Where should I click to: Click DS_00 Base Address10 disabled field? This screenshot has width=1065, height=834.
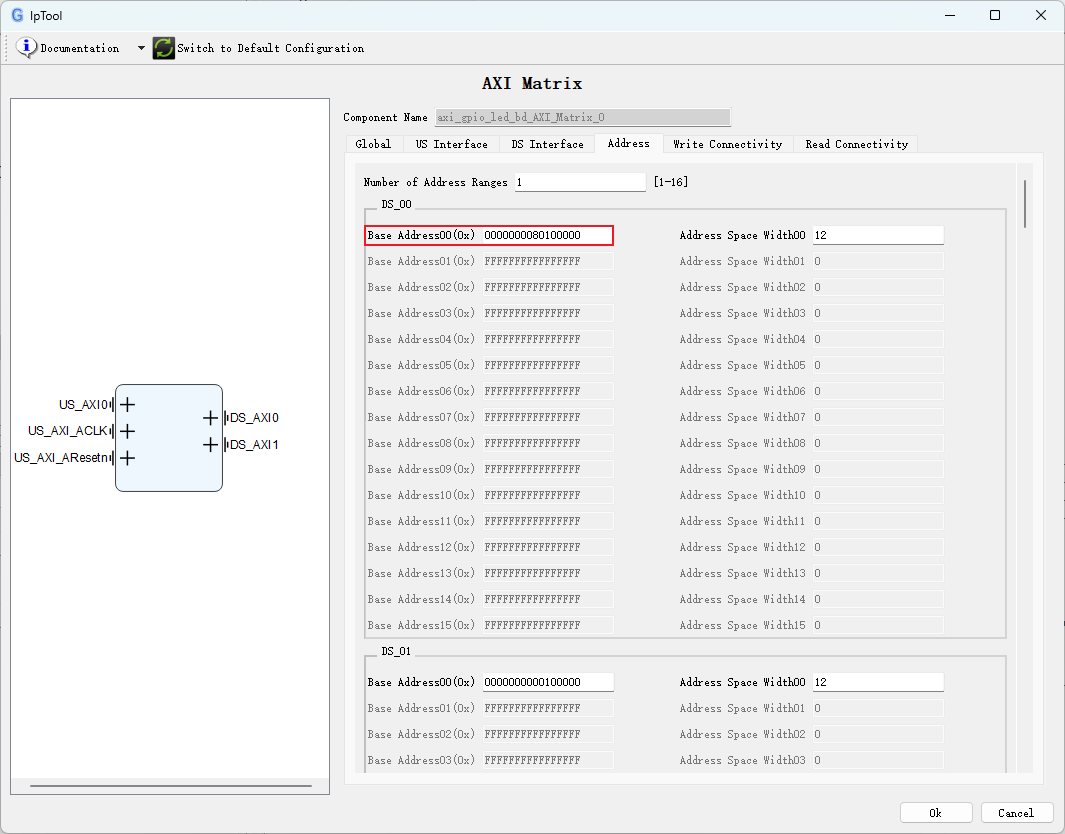pyautogui.click(x=548, y=495)
